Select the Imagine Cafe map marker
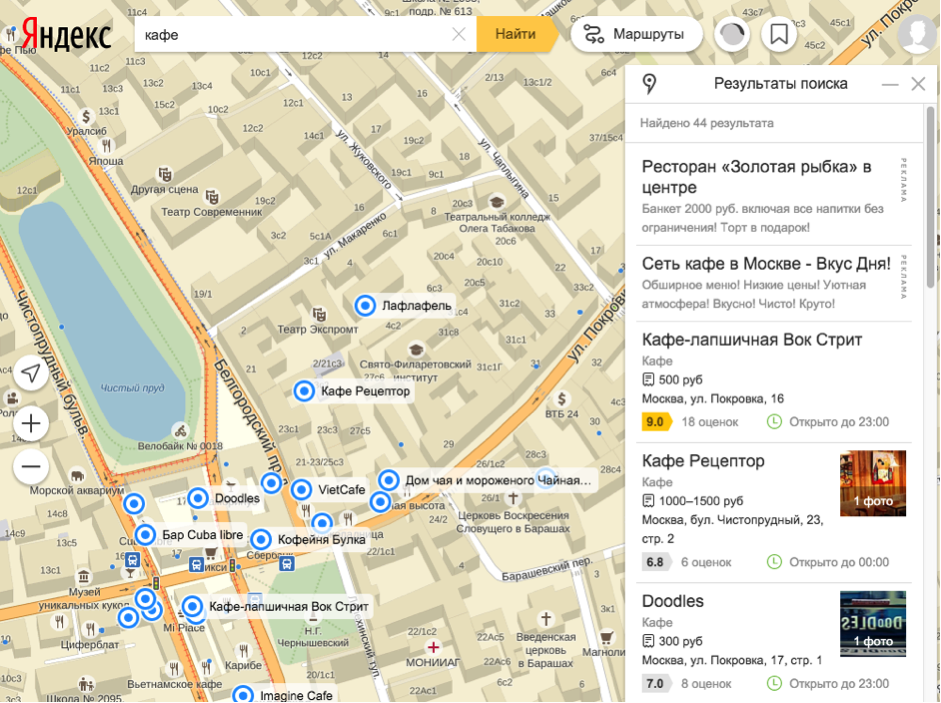 point(243,695)
